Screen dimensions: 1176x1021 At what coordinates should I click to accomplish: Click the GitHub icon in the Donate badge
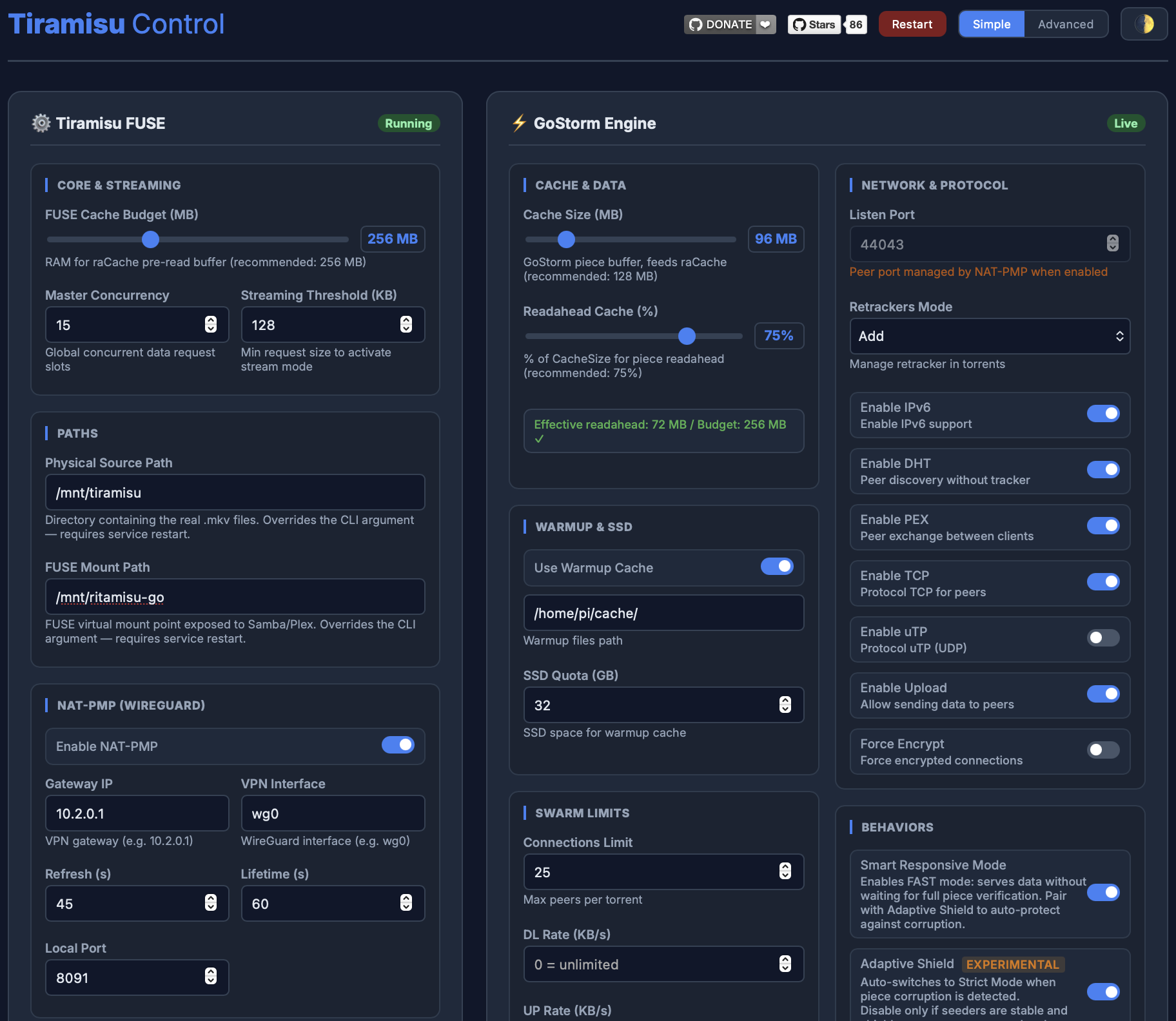(696, 24)
